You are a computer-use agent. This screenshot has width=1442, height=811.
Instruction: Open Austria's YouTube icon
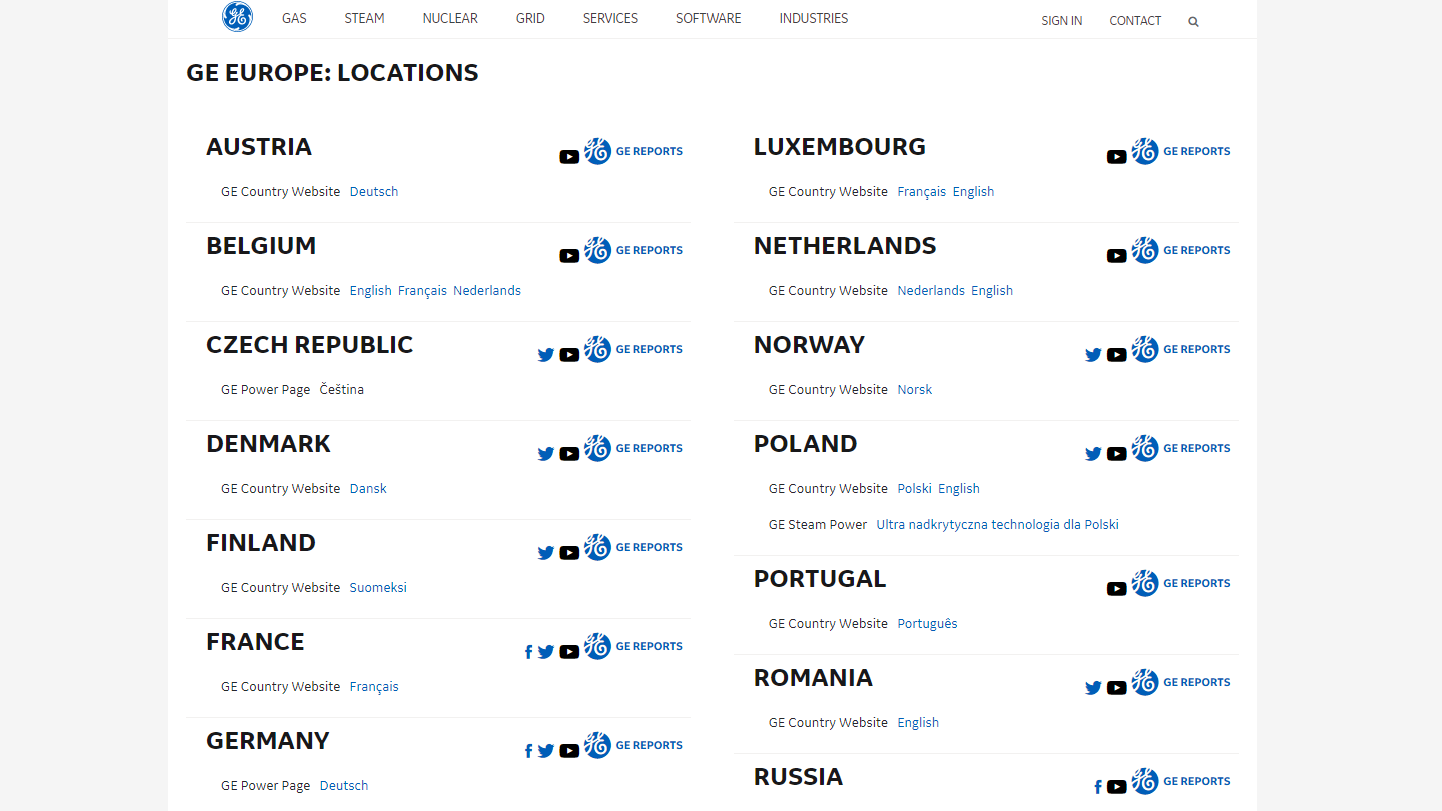tap(569, 156)
